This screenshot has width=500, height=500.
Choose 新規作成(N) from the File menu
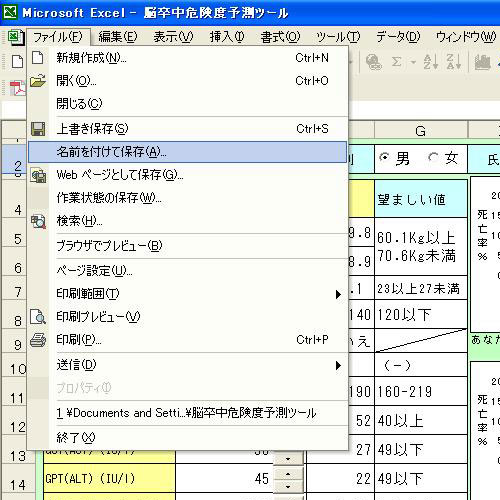coord(188,58)
